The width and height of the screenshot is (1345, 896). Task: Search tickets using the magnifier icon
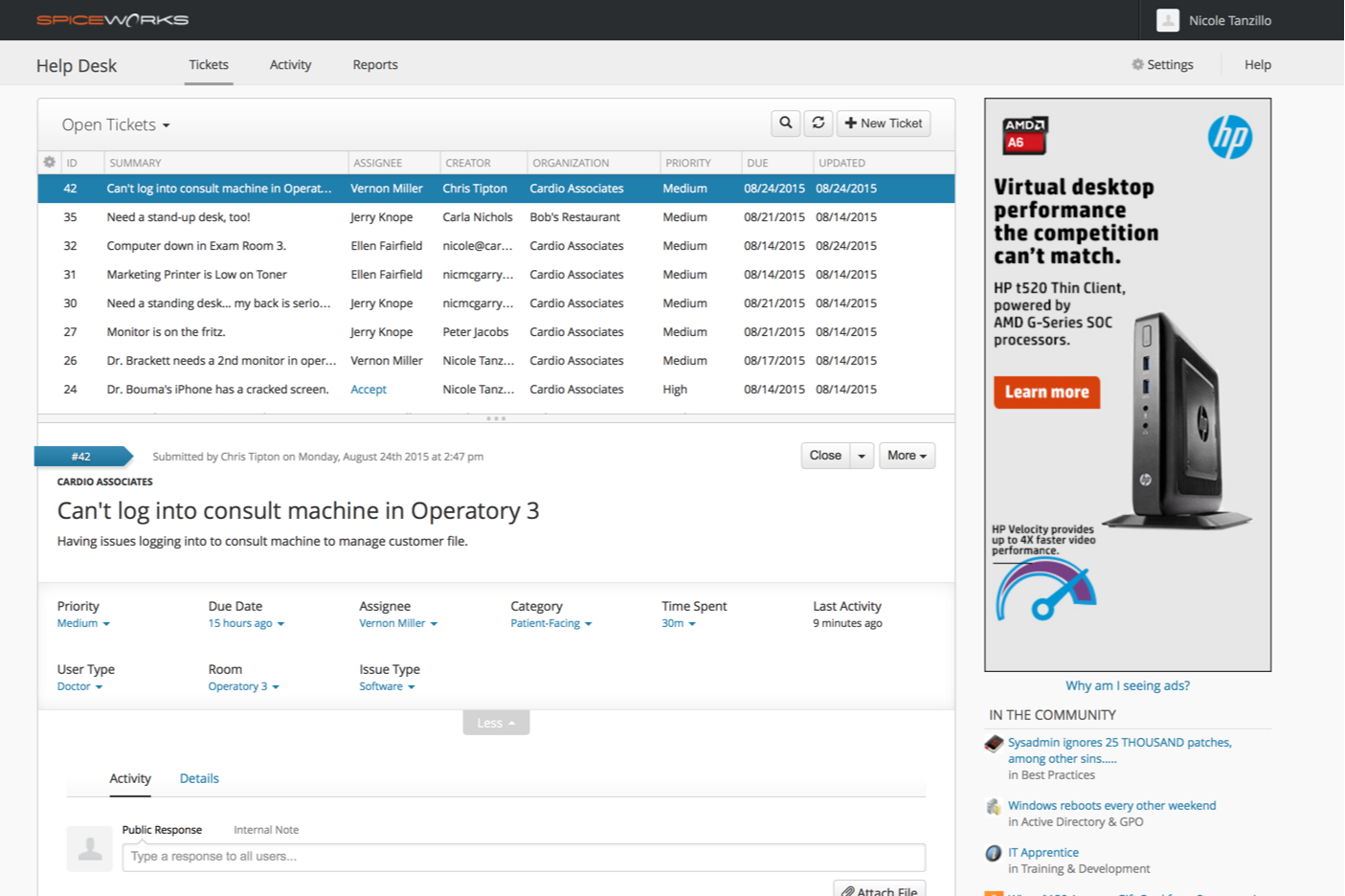tap(785, 123)
